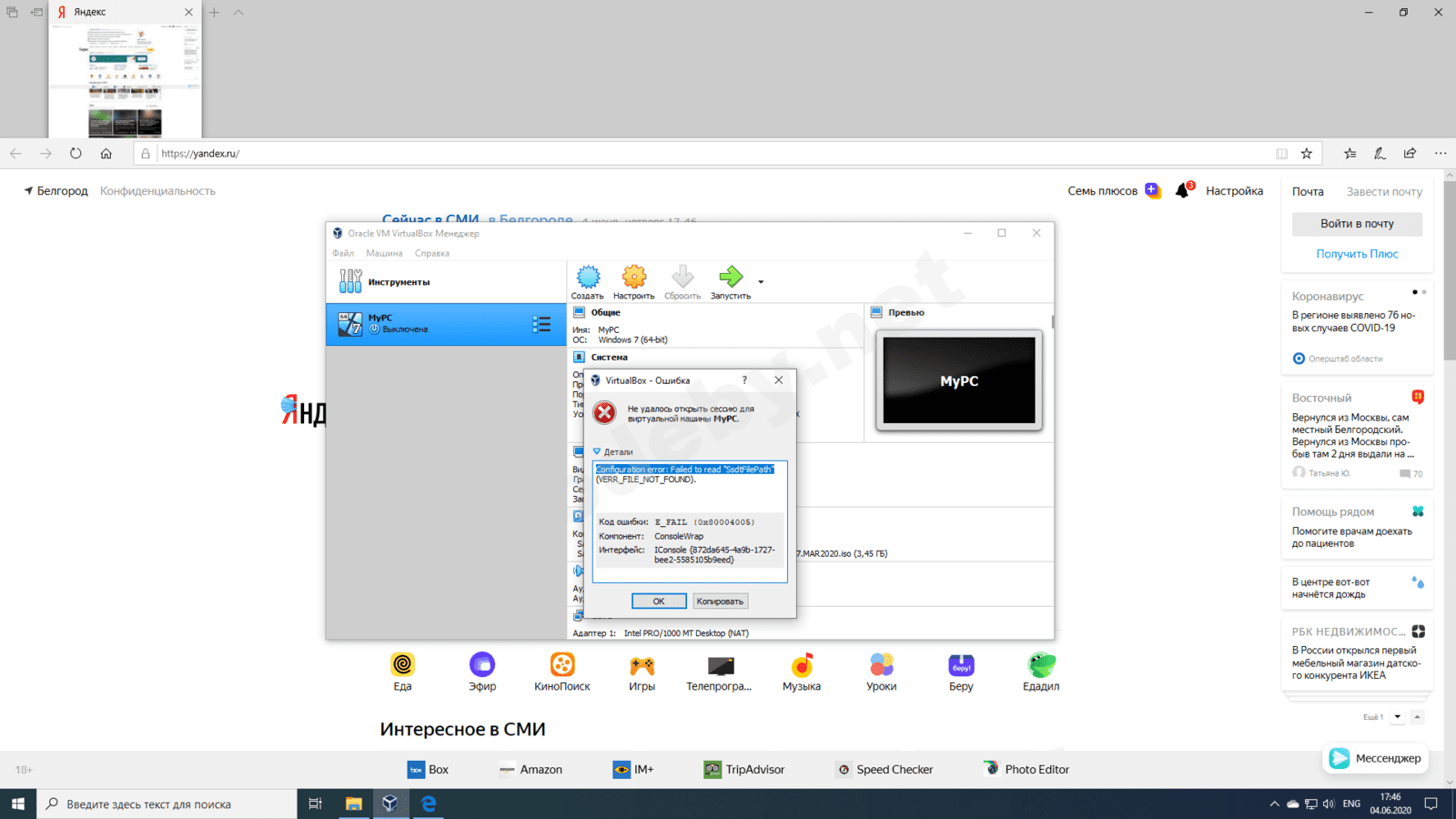Click the Start (Запустить) green arrow icon
This screenshot has height=819, width=1456.
730,277
